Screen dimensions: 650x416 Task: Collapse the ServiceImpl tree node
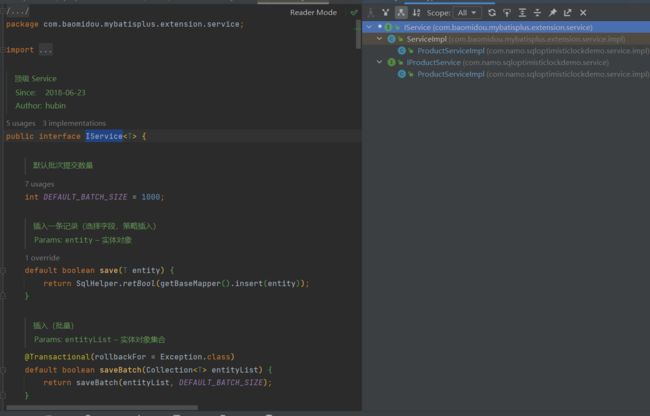(x=379, y=39)
